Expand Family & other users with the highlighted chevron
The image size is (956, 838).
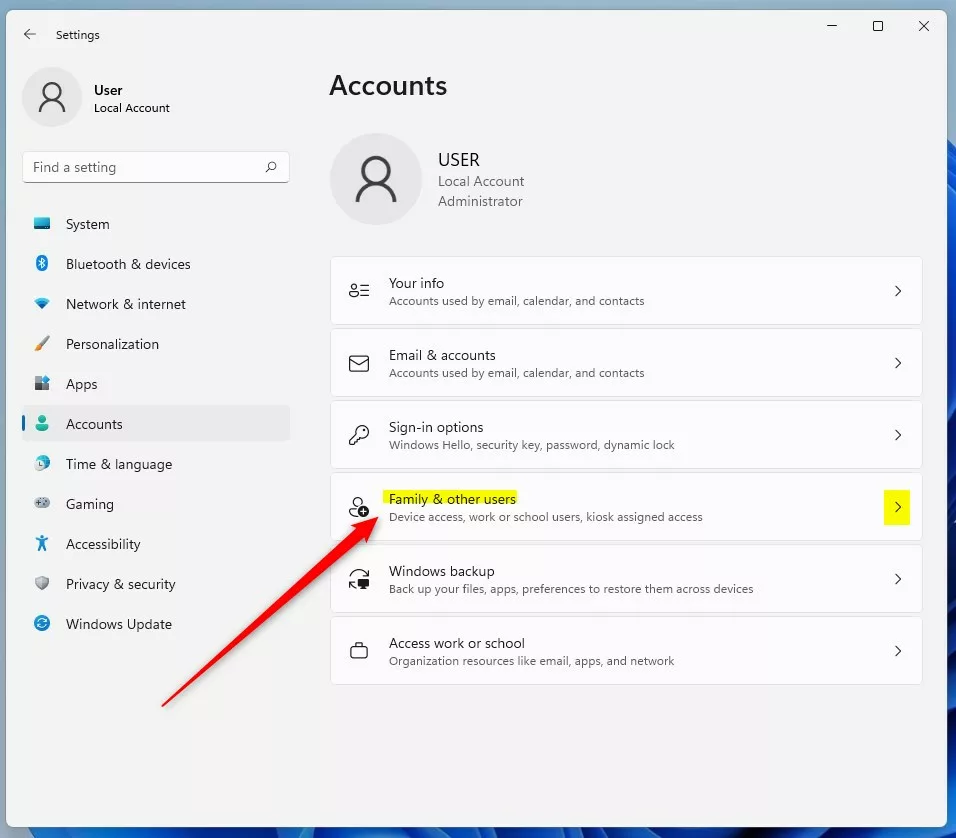click(897, 508)
